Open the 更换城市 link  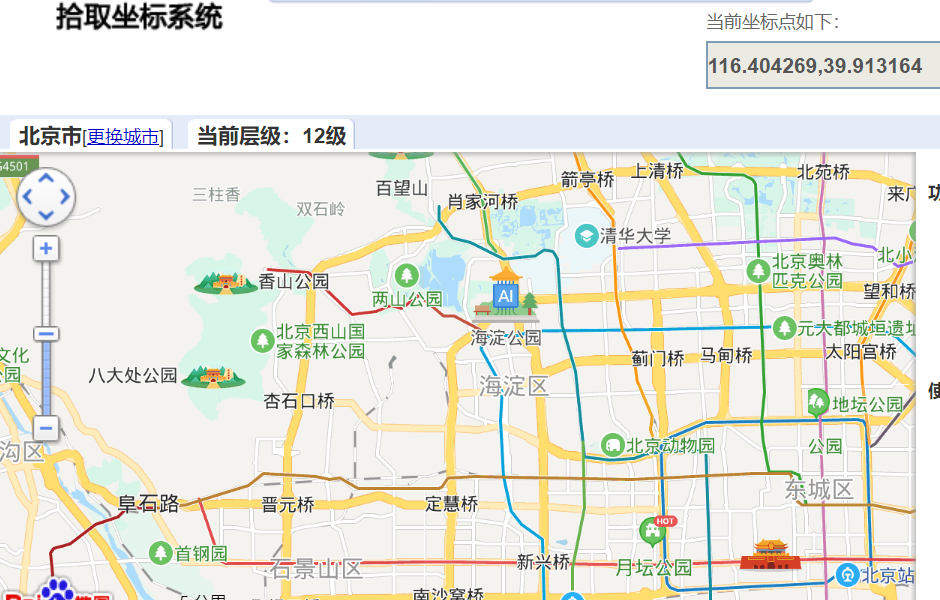point(122,137)
